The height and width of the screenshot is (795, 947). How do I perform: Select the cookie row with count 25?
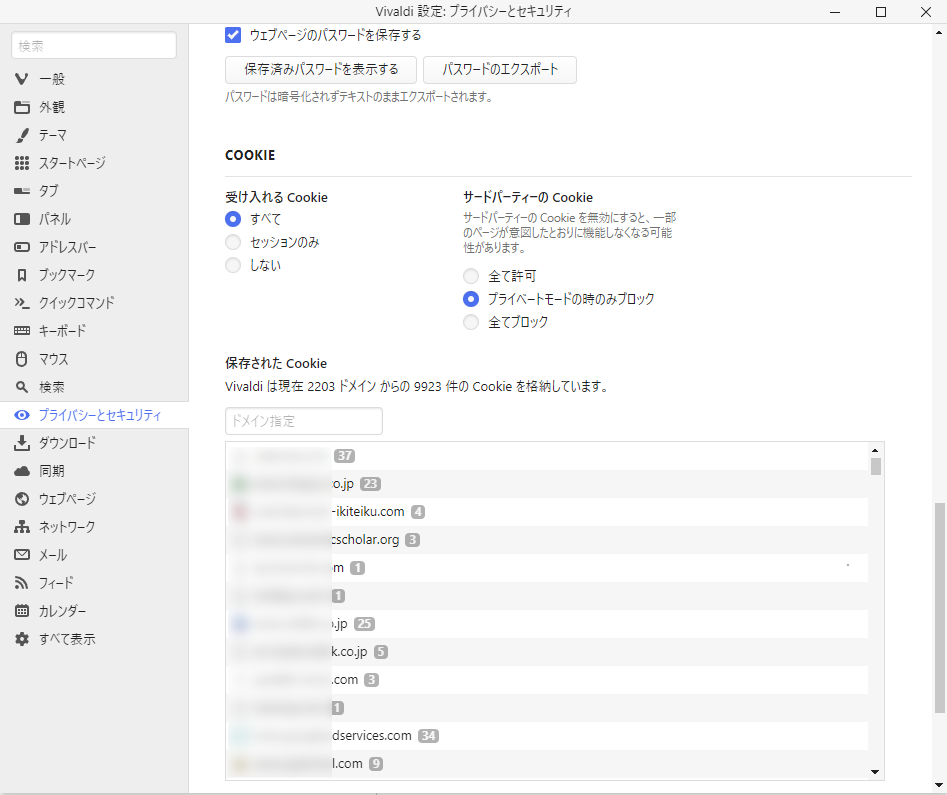pos(547,624)
